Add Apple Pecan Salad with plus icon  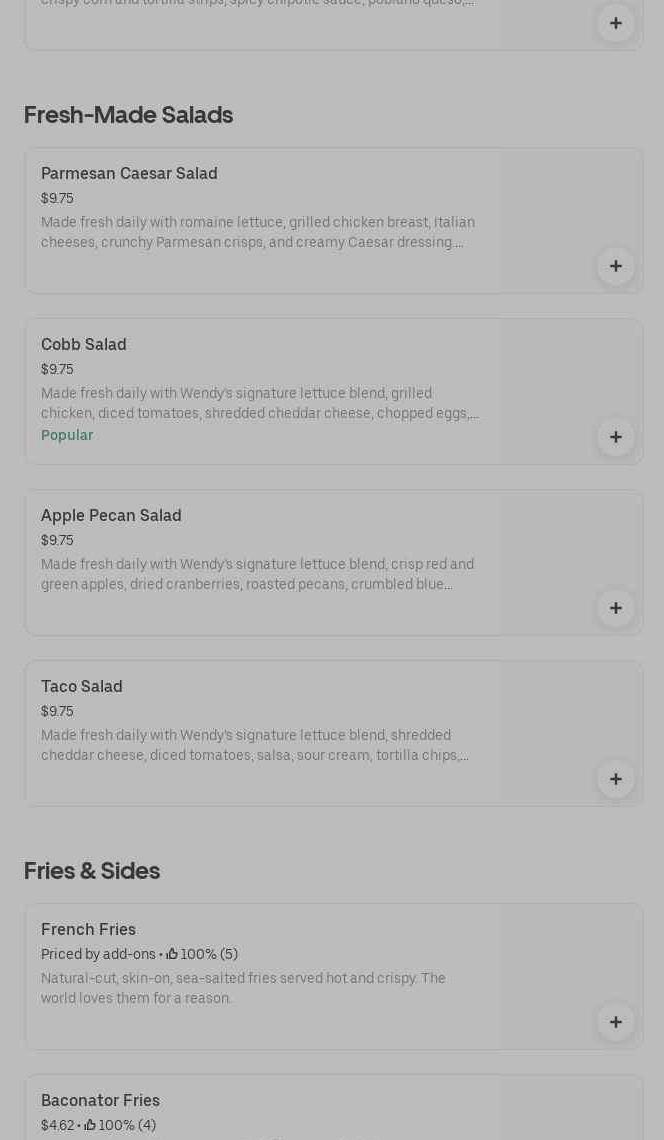point(616,608)
